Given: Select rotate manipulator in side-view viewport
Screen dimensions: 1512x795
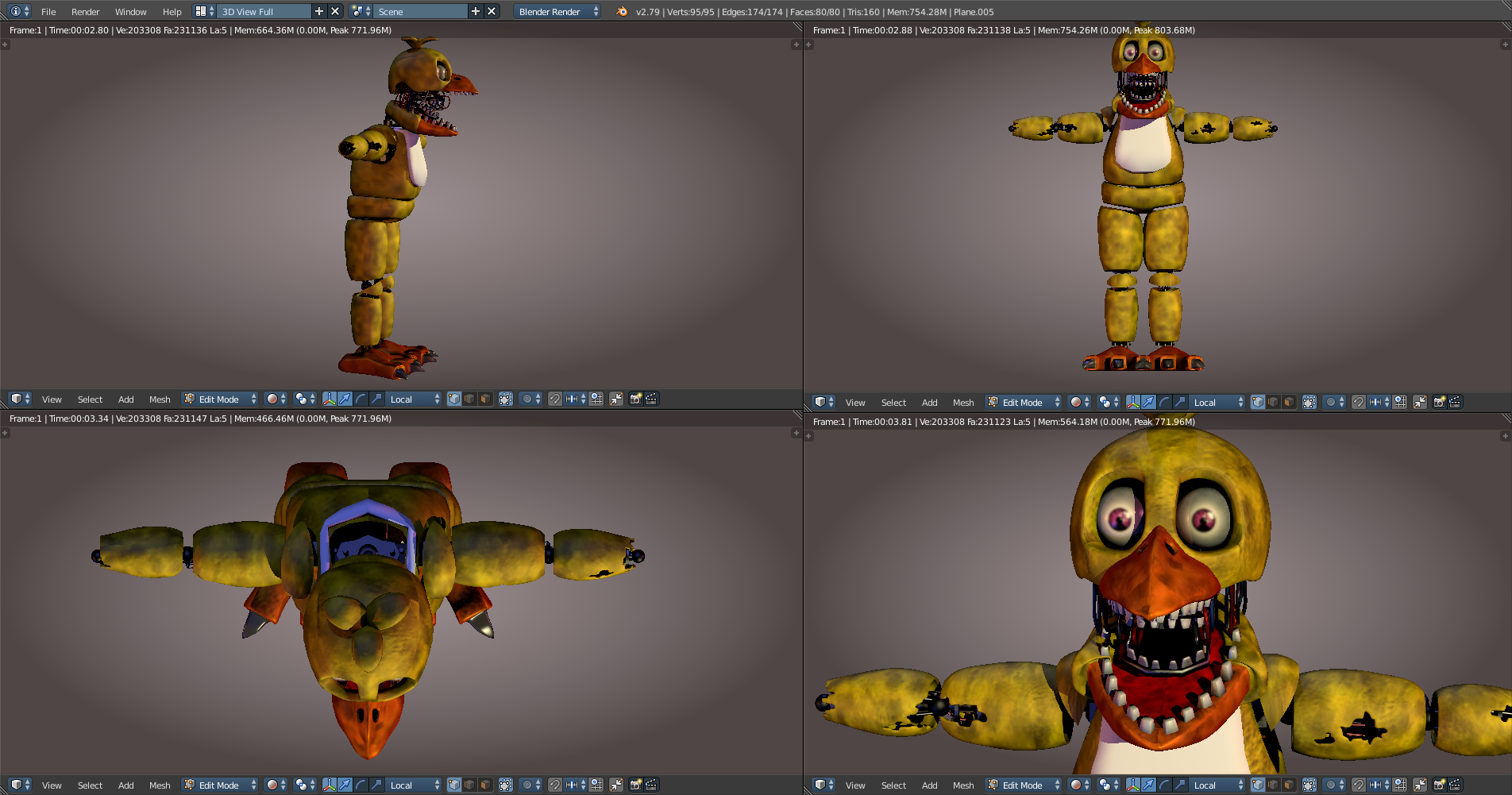Looking at the screenshot, I should pos(361,399).
